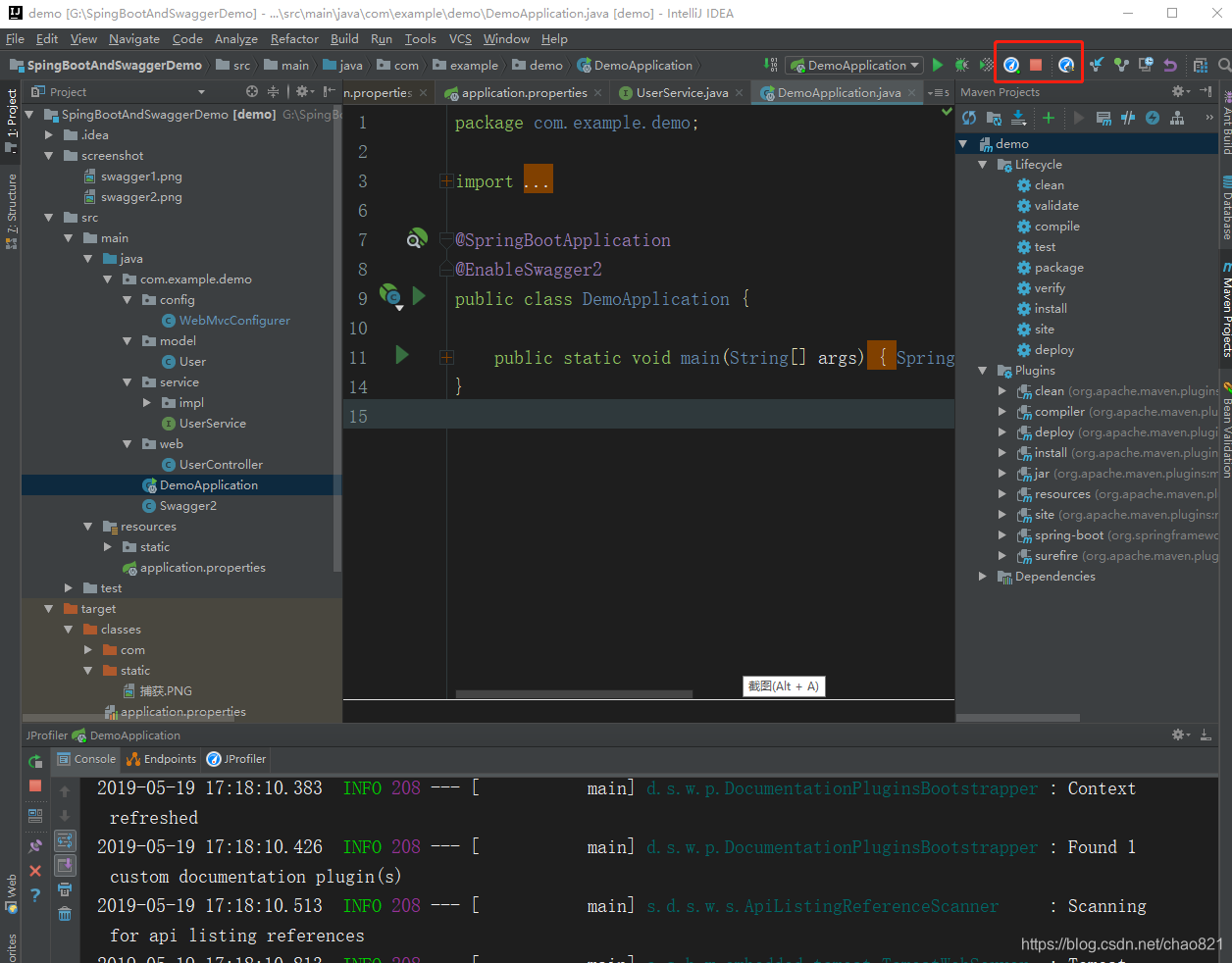
Task: Run with coverage icon in toolbar
Action: tap(987, 65)
